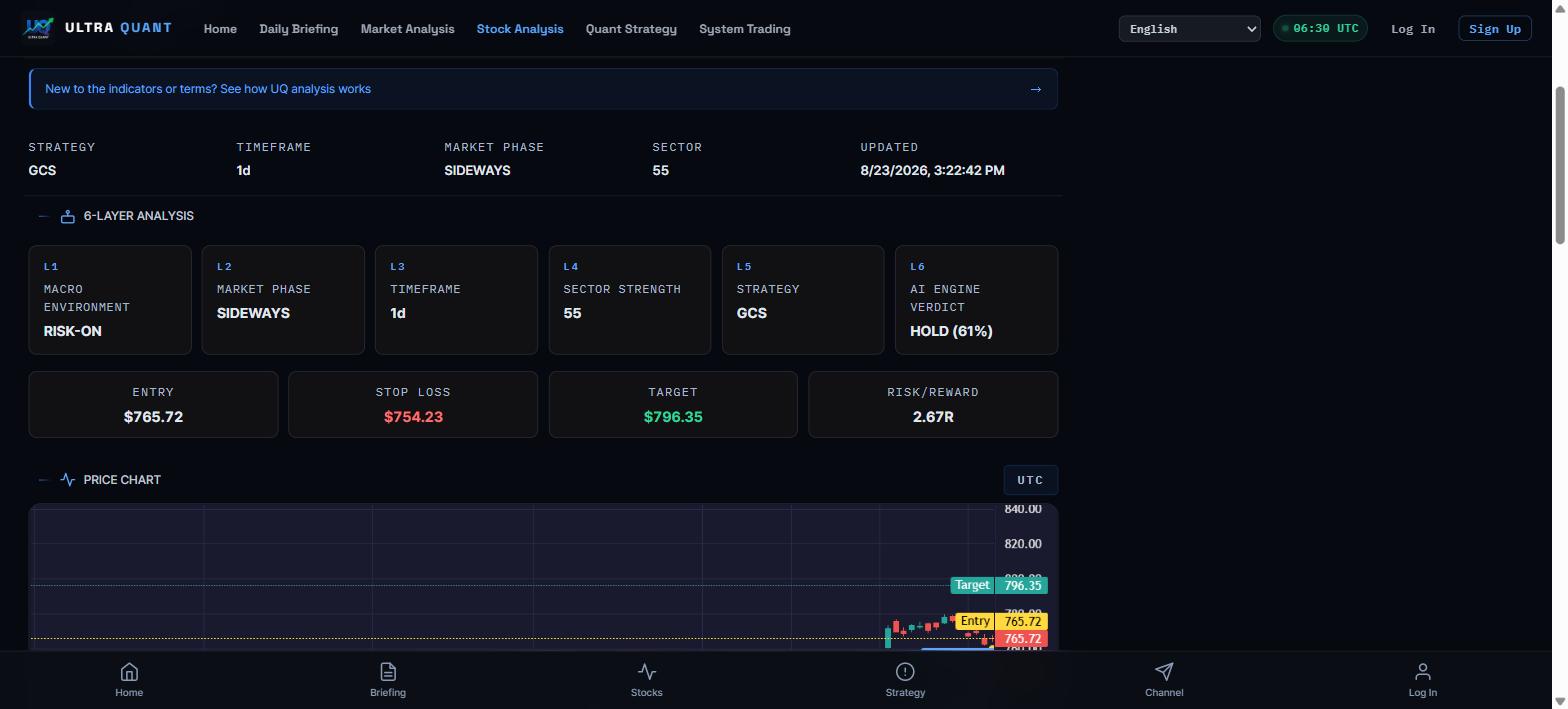Screen dimensions: 1568x709
Task: Open Channel paper-plane icon
Action: point(1164,672)
